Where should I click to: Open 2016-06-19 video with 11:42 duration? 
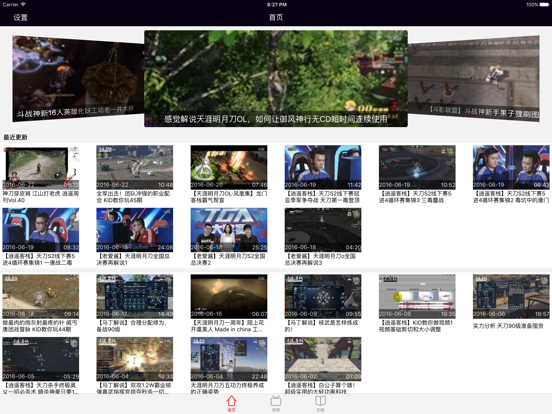[323, 167]
